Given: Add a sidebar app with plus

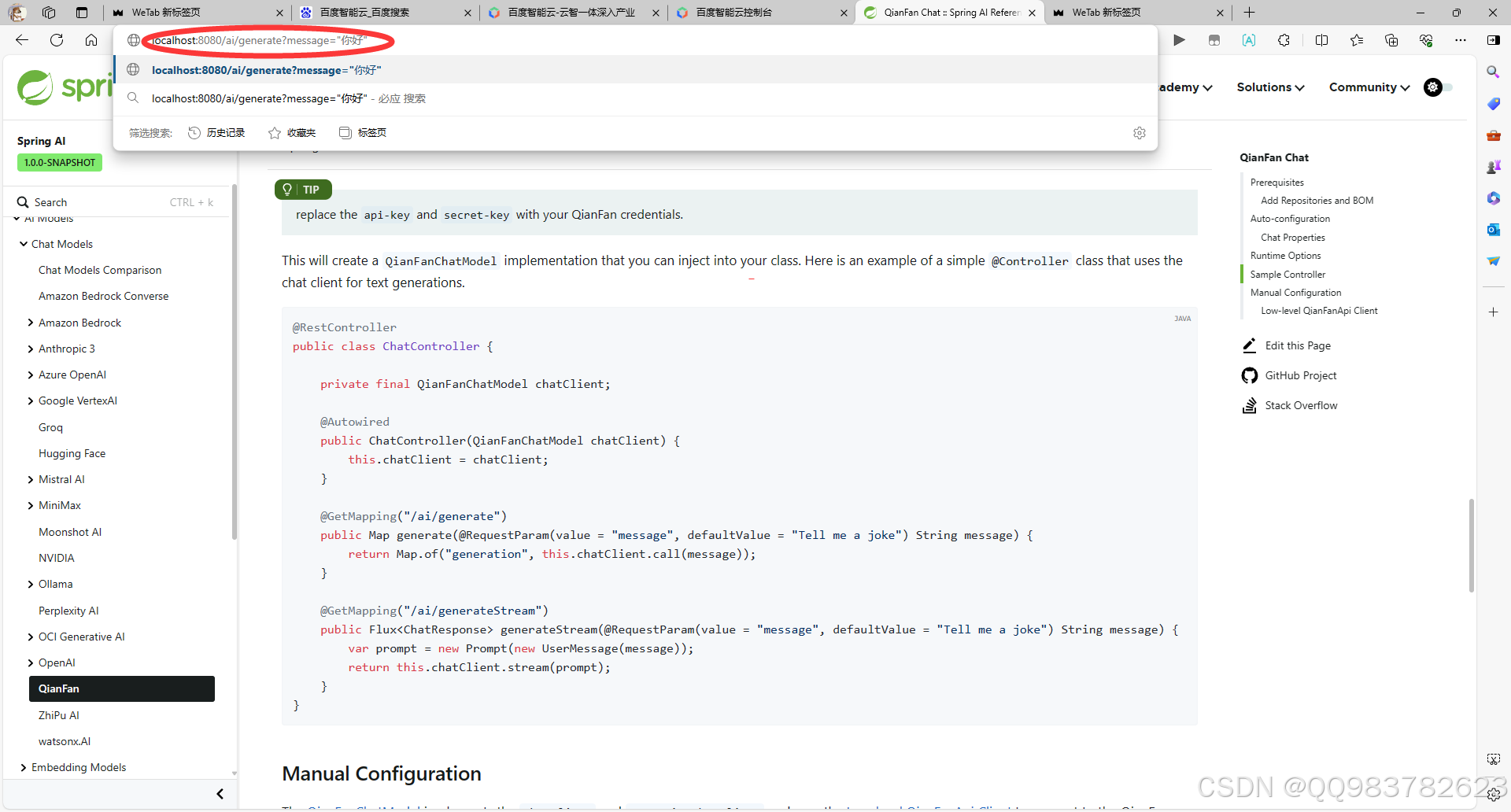Looking at the screenshot, I should (x=1493, y=312).
